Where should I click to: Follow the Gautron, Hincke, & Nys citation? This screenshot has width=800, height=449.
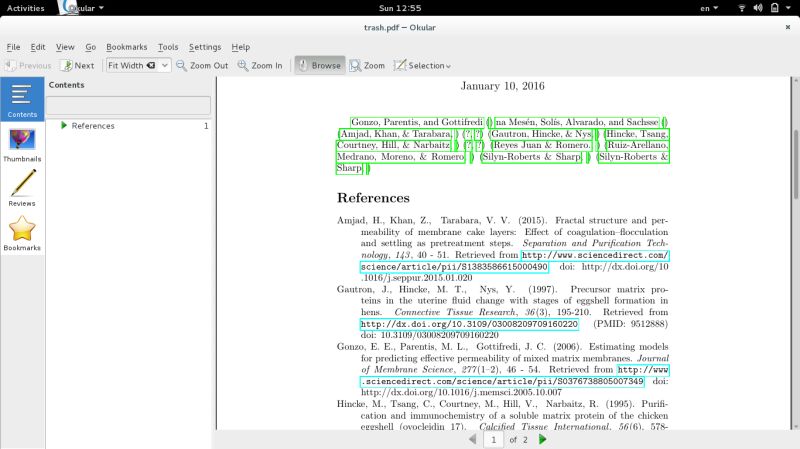tap(541, 134)
